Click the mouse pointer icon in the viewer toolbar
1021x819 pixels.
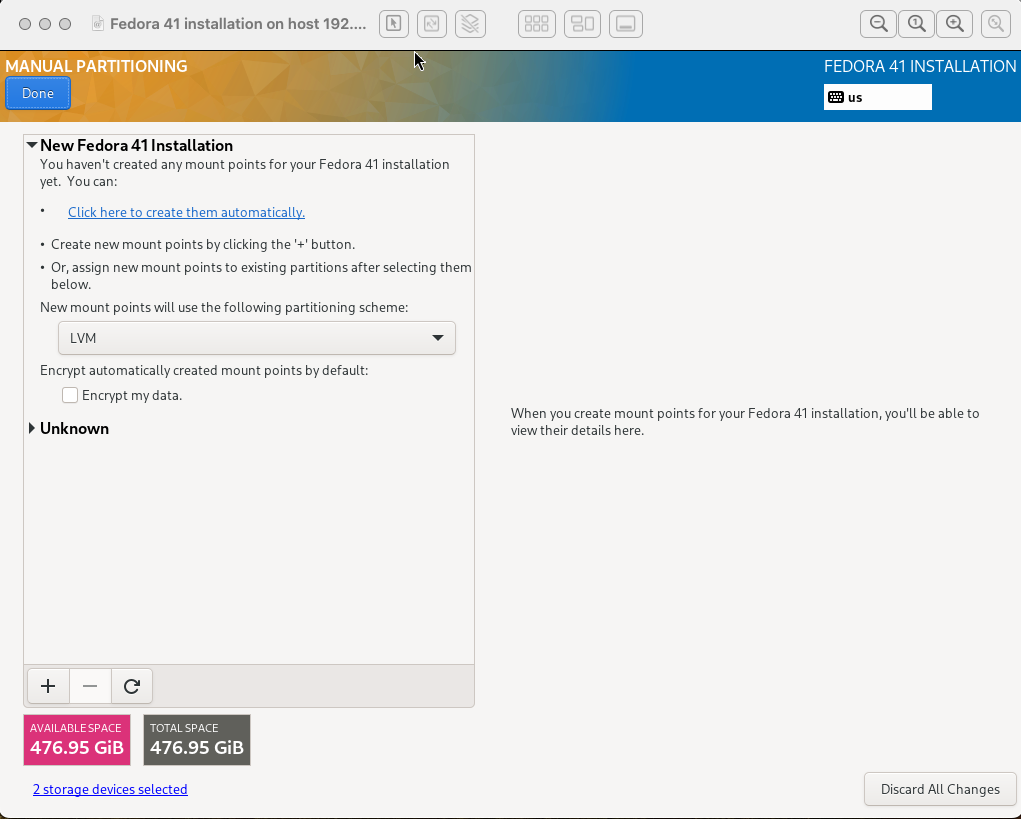click(x=394, y=24)
